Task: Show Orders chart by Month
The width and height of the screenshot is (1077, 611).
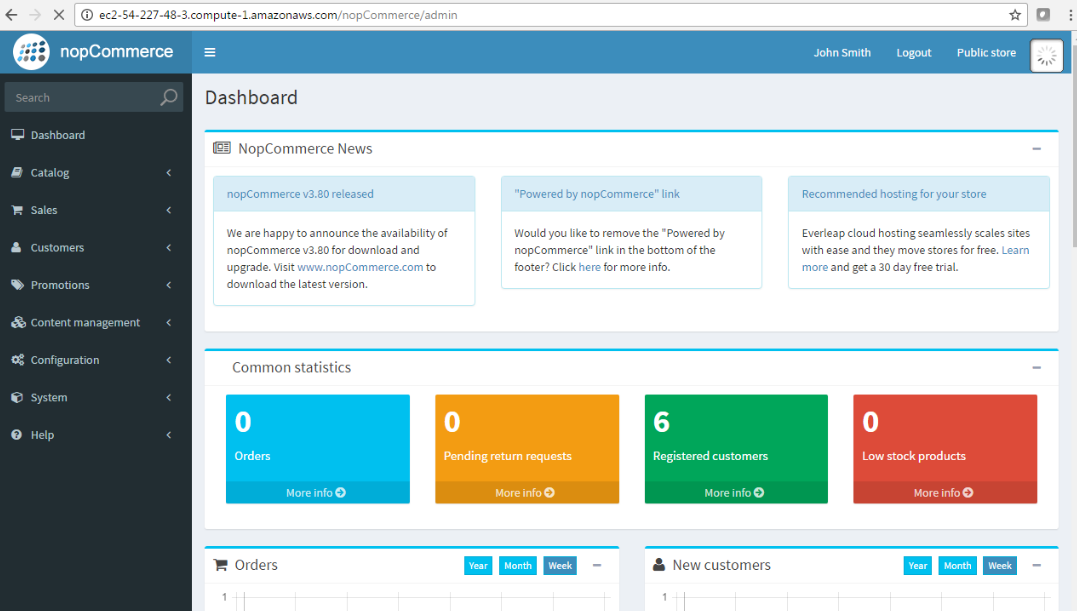Action: coord(518,566)
